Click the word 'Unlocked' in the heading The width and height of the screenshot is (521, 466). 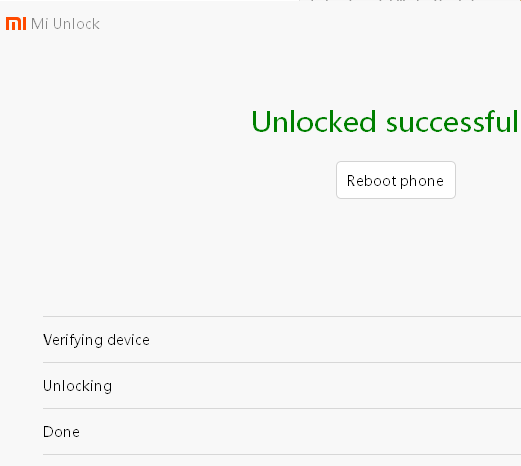point(314,122)
